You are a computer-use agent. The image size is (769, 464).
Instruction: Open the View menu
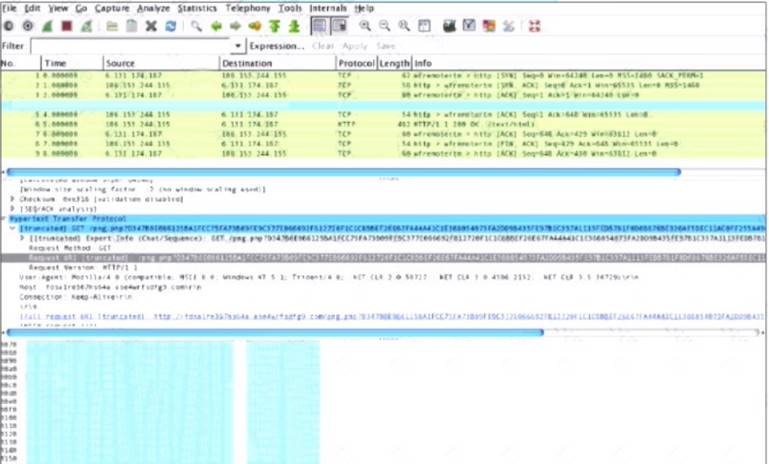tap(58, 8)
